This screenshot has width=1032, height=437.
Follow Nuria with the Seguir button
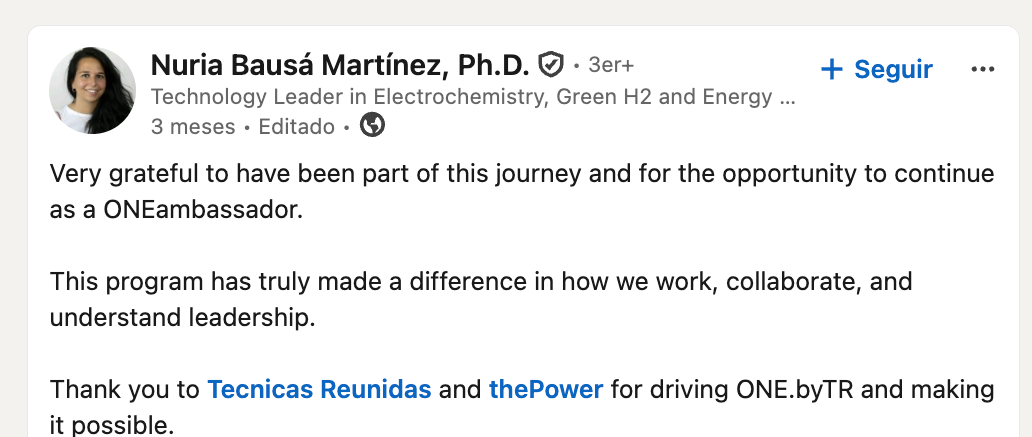[877, 69]
